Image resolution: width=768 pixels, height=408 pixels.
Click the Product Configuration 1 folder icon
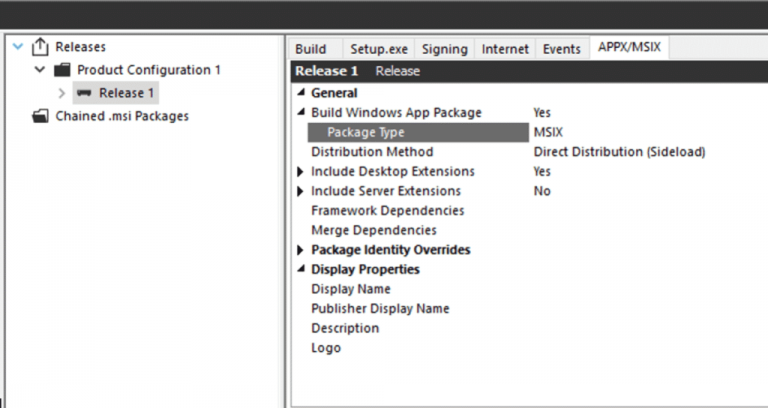[x=62, y=70]
